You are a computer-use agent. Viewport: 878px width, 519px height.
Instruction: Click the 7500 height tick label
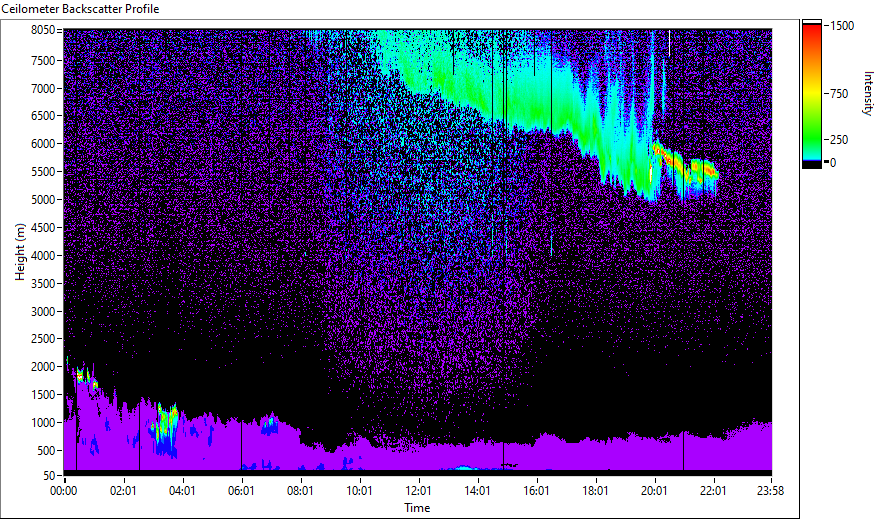point(43,60)
